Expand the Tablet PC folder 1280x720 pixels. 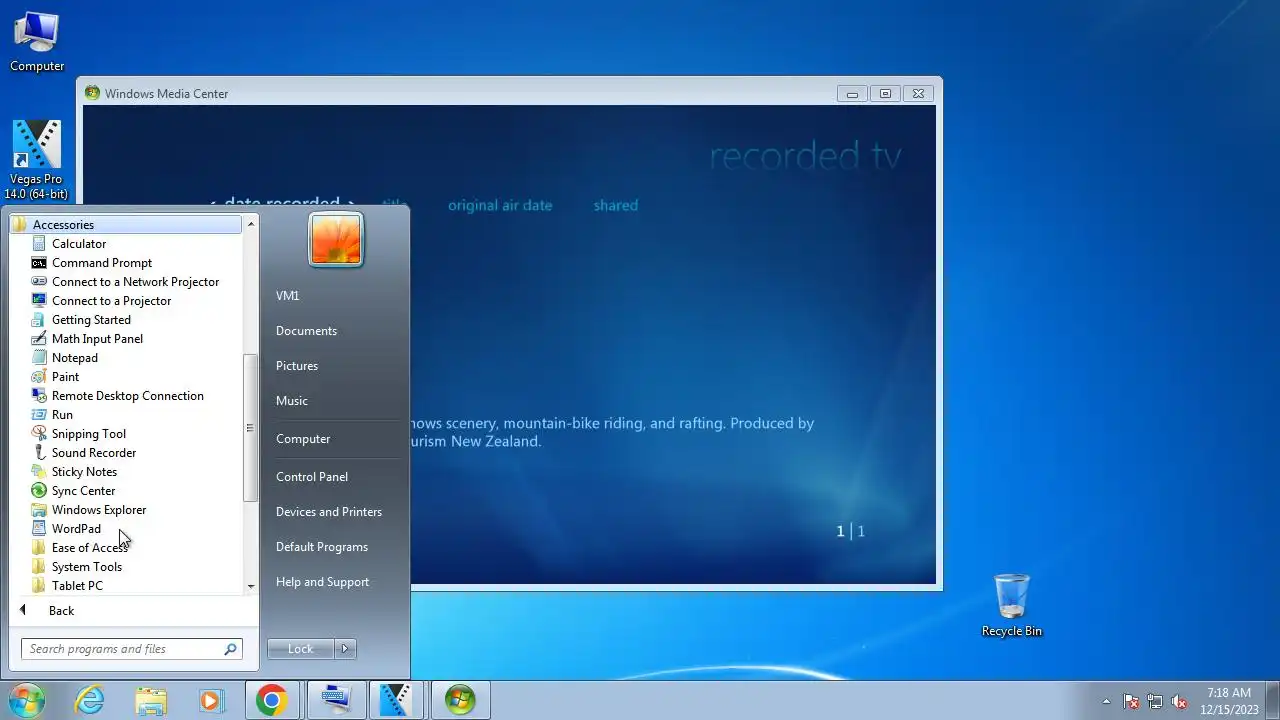77,586
